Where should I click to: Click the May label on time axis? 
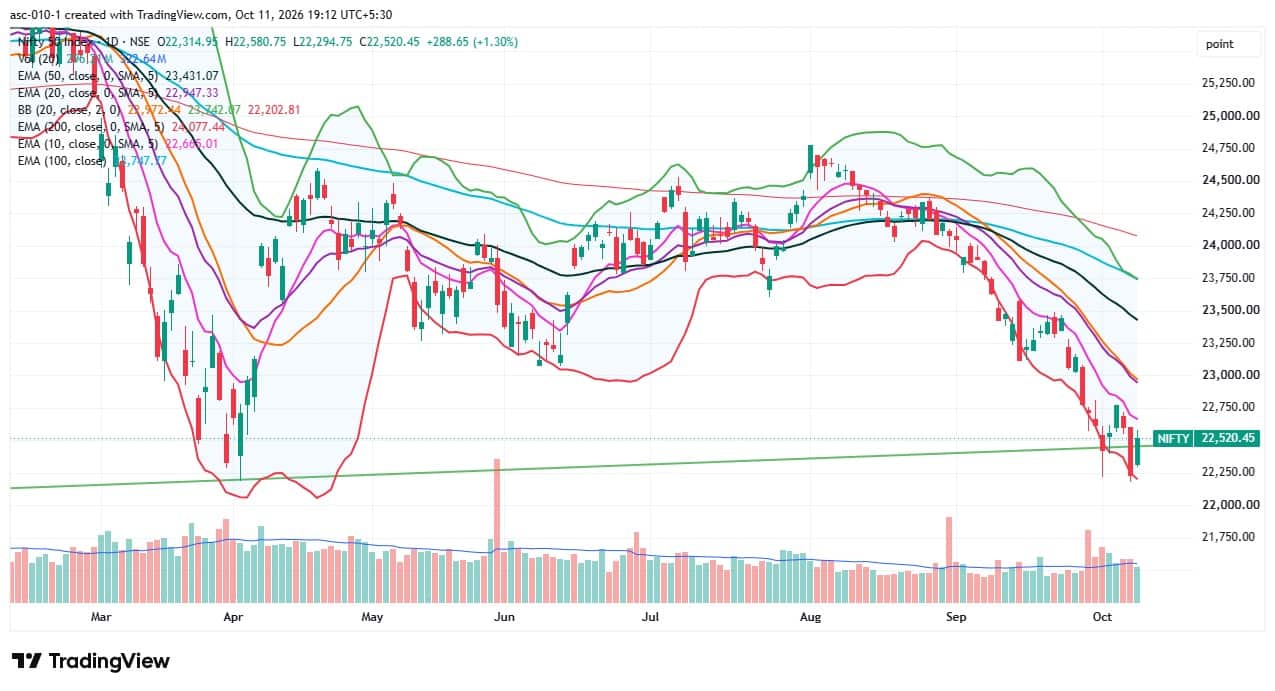tap(372, 617)
